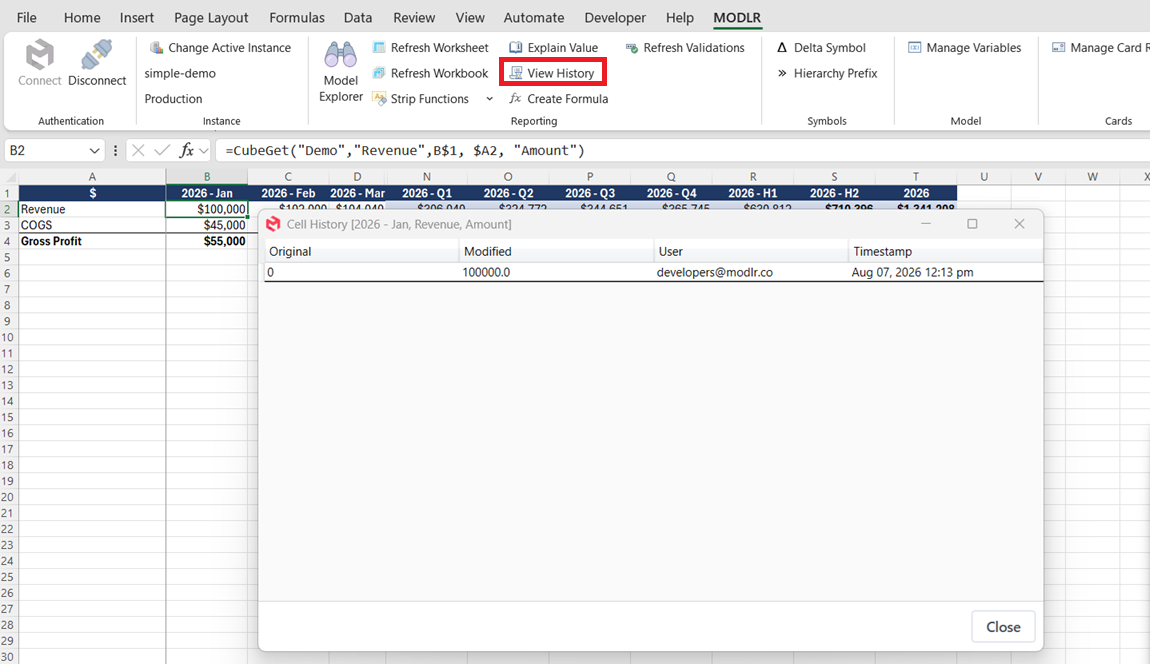The height and width of the screenshot is (665, 1150).
Task: Click Refresh Worksheet
Action: 431,48
